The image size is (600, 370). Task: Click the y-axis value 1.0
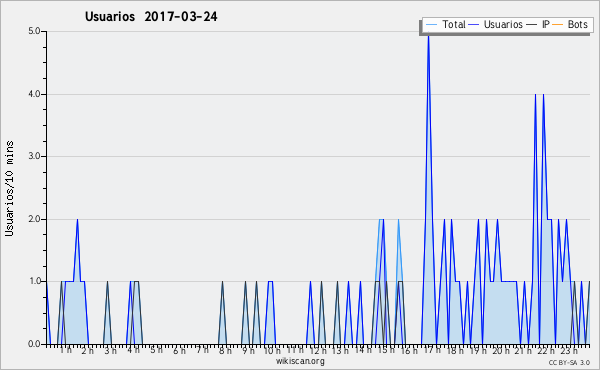pos(34,281)
